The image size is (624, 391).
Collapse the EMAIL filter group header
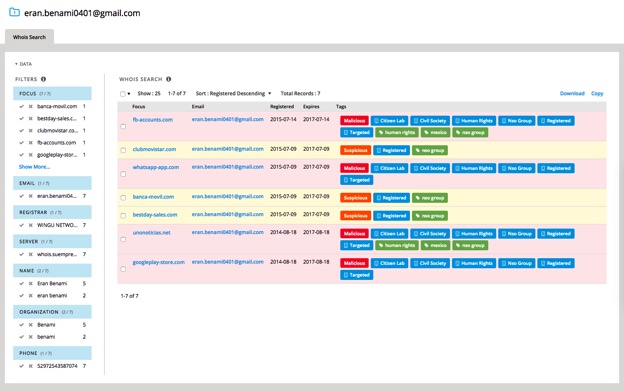pyautogui.click(x=52, y=183)
